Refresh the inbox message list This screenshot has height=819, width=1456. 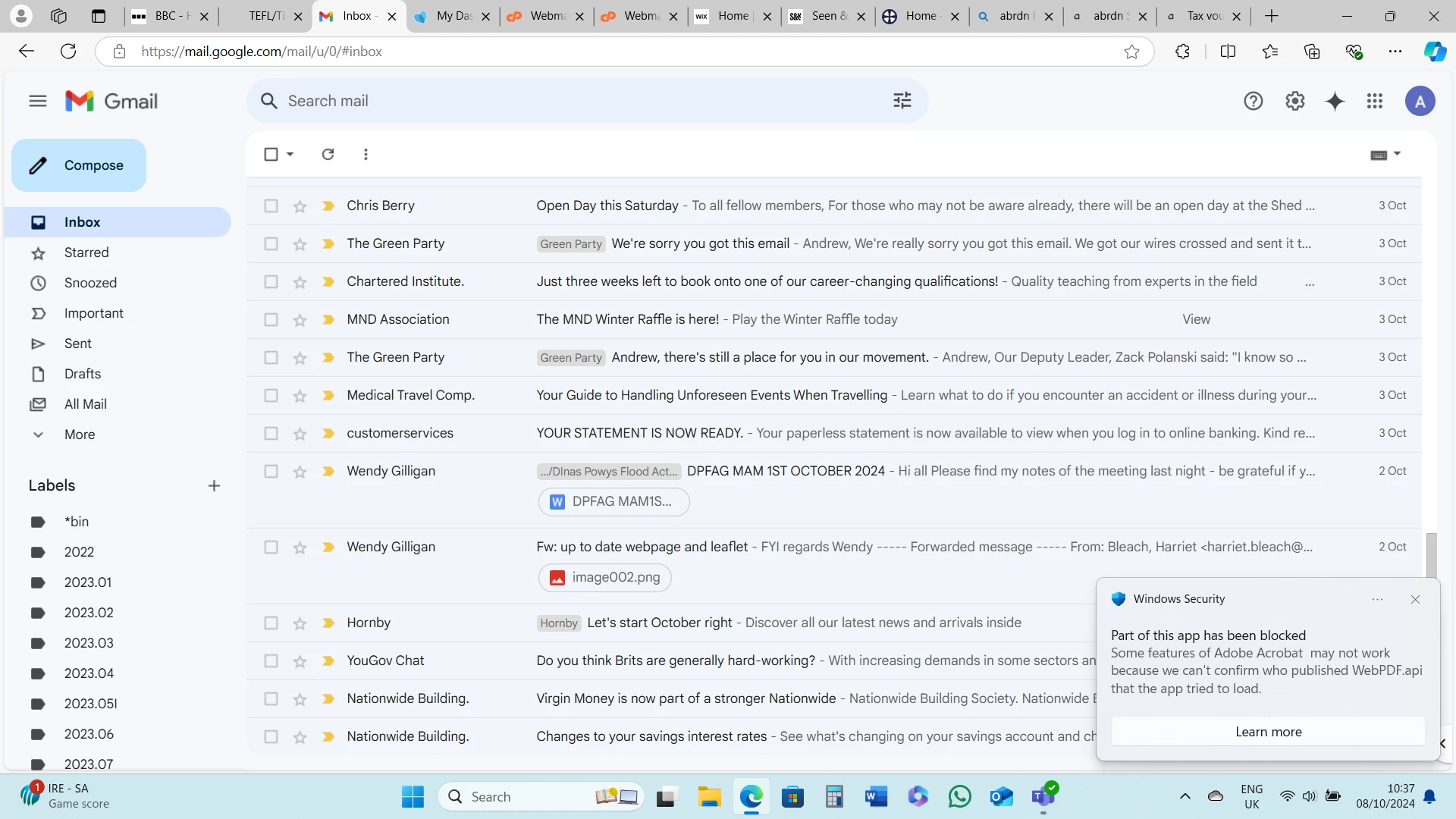coord(328,154)
